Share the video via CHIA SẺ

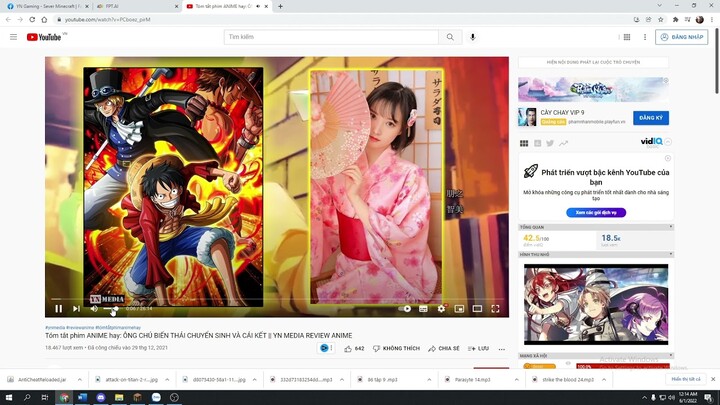444,349
